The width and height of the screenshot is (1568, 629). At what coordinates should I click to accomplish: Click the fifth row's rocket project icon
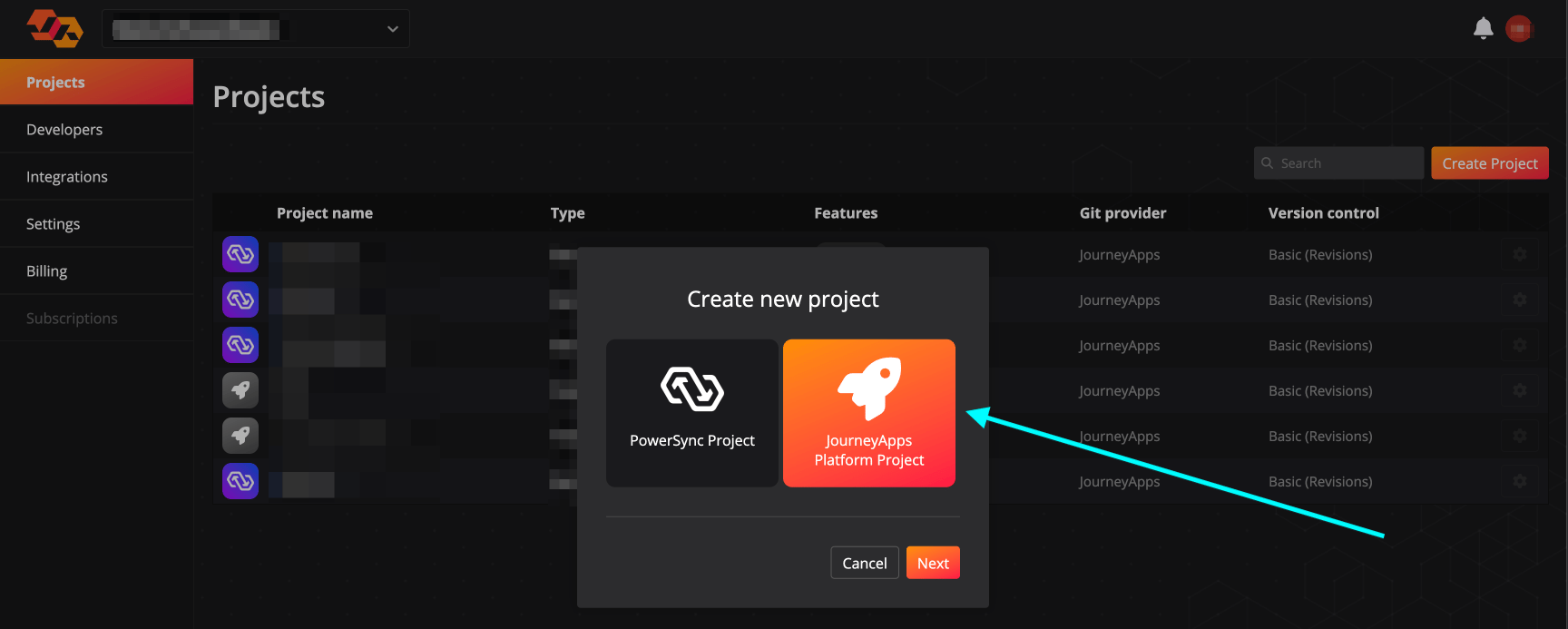tap(240, 436)
